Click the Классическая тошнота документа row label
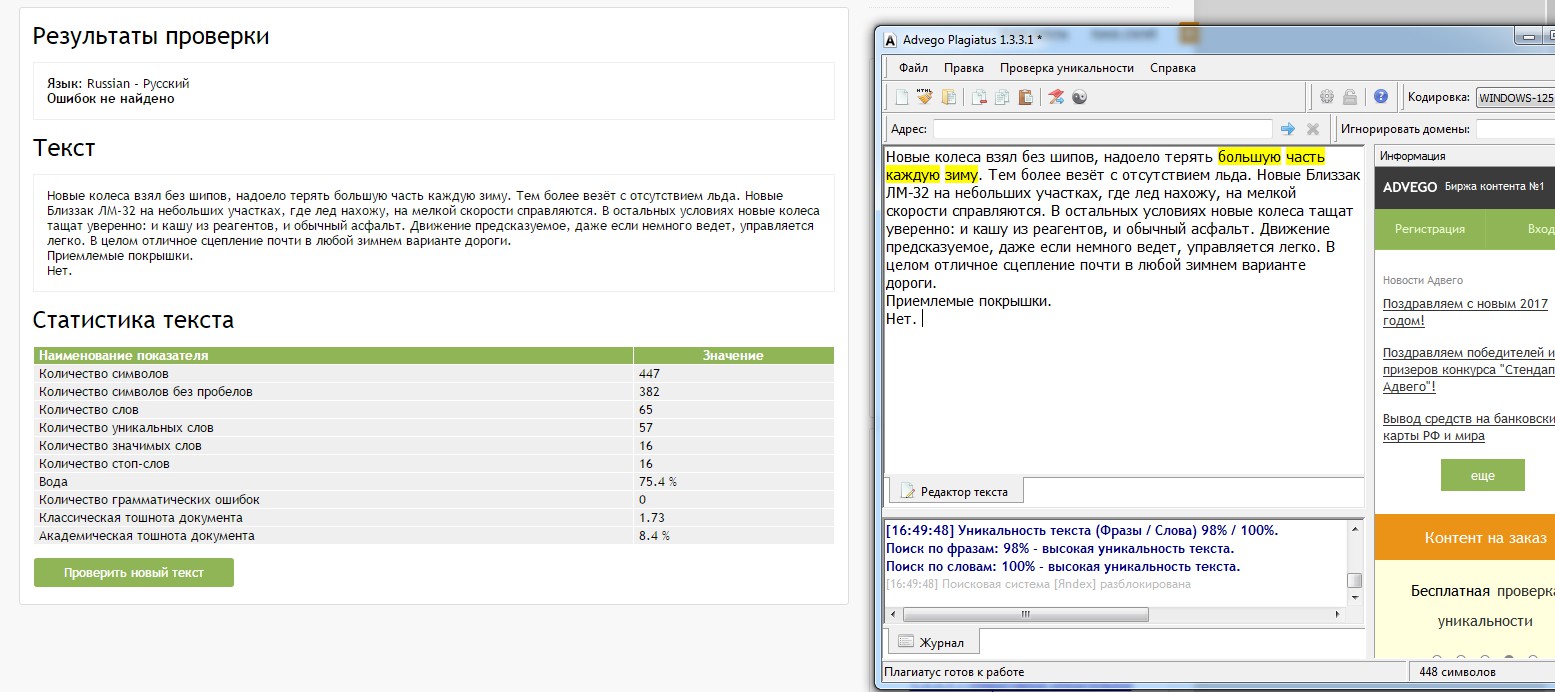Screen dimensions: 1555x692 [x=141, y=518]
